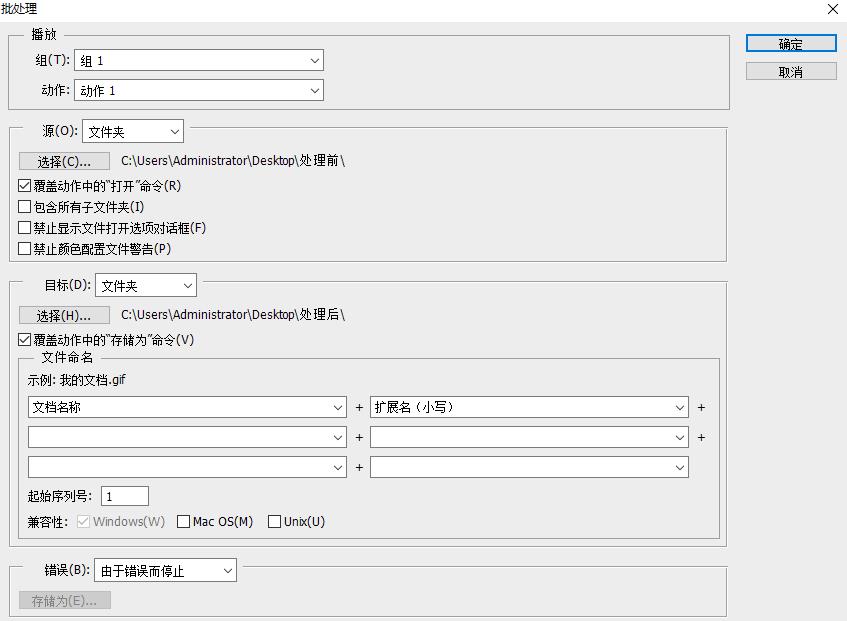Open the 源(O) dropdown set to 文件夹
Viewport: 847px width, 621px height.
click(133, 131)
